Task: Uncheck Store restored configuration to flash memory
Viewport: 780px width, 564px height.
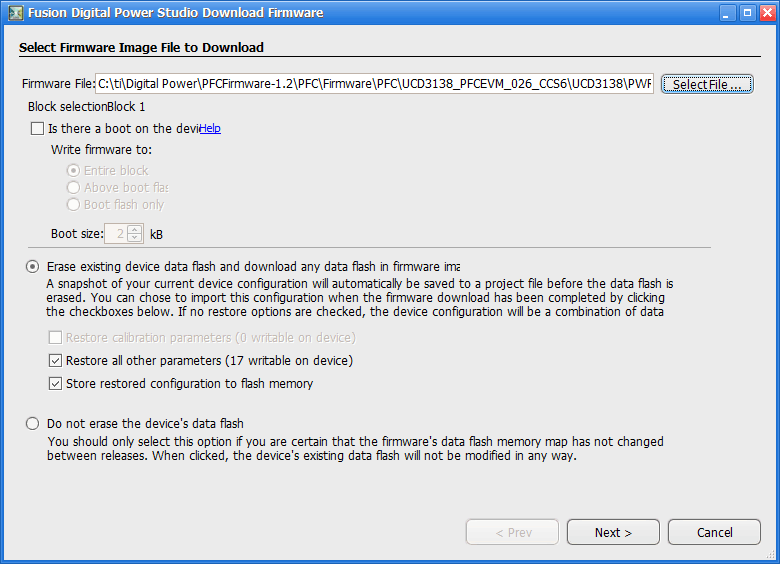Action: point(55,383)
